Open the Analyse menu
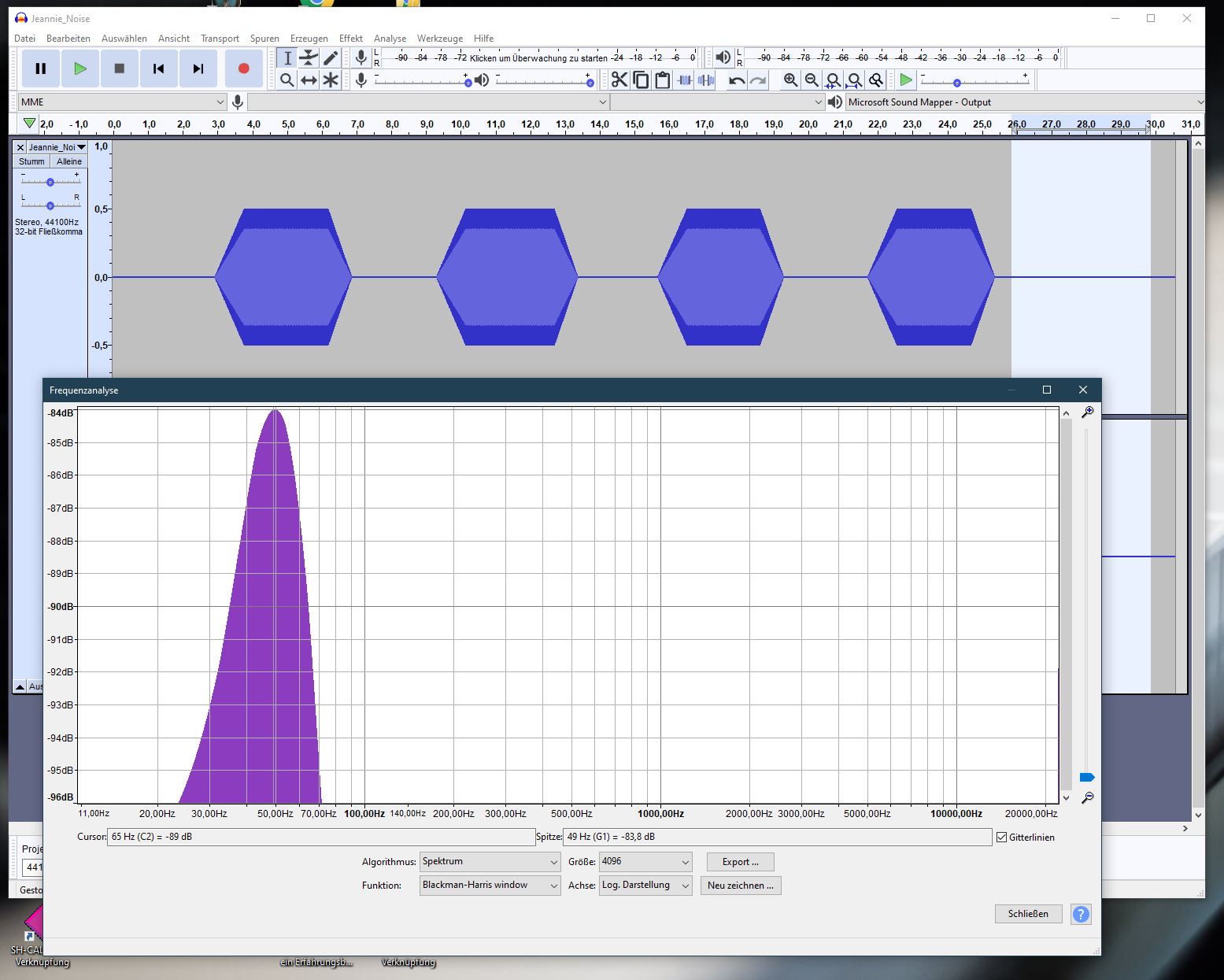This screenshot has width=1224, height=980. 390,38
